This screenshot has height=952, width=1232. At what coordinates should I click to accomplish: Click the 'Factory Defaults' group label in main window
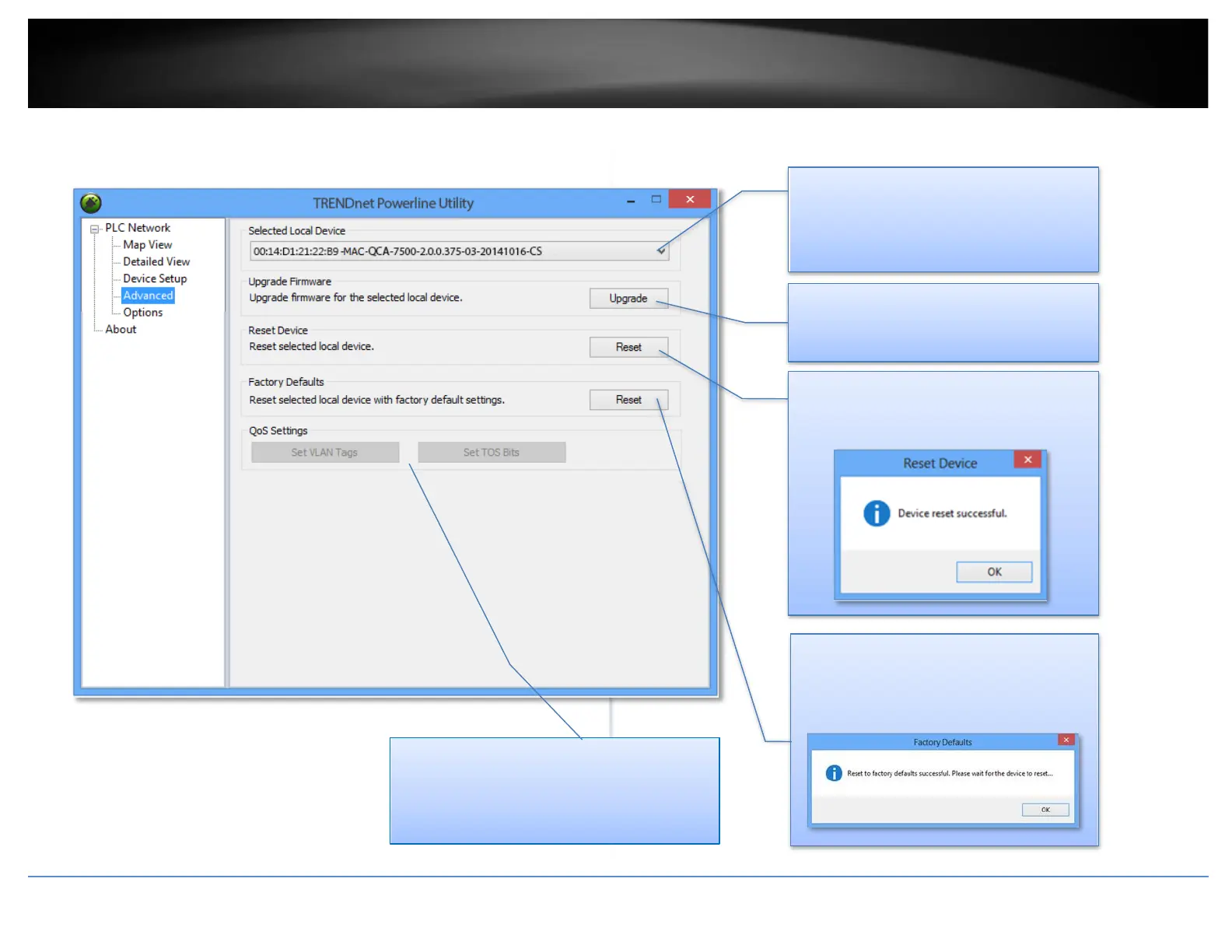pyautogui.click(x=285, y=382)
